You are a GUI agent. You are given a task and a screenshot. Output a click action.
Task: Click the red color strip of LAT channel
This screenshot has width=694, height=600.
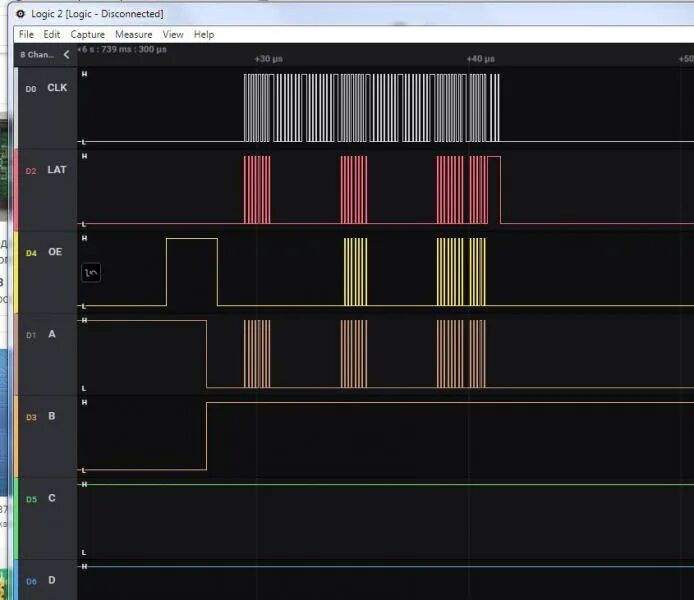click(x=16, y=190)
